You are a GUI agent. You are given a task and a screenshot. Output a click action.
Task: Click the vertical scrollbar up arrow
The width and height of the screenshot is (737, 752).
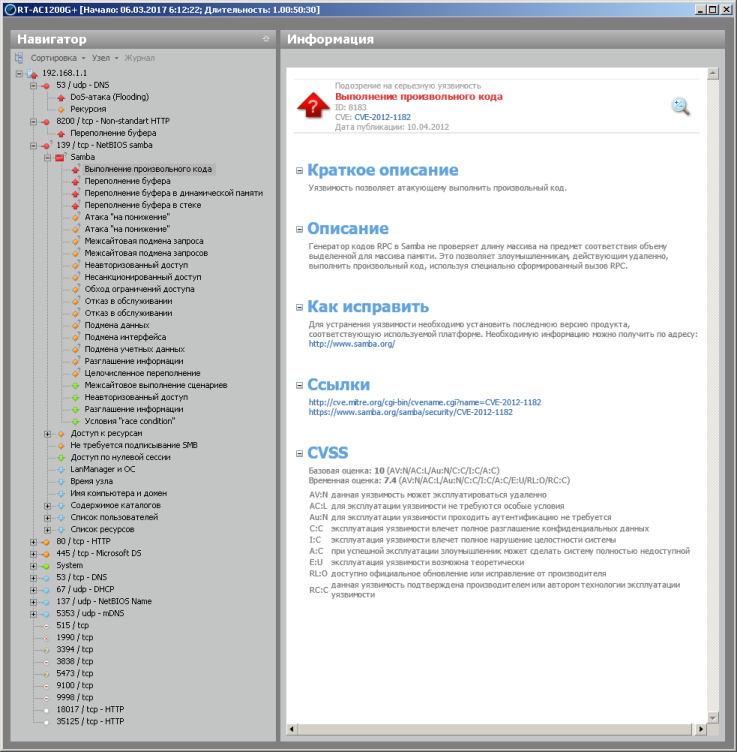click(x=713, y=73)
